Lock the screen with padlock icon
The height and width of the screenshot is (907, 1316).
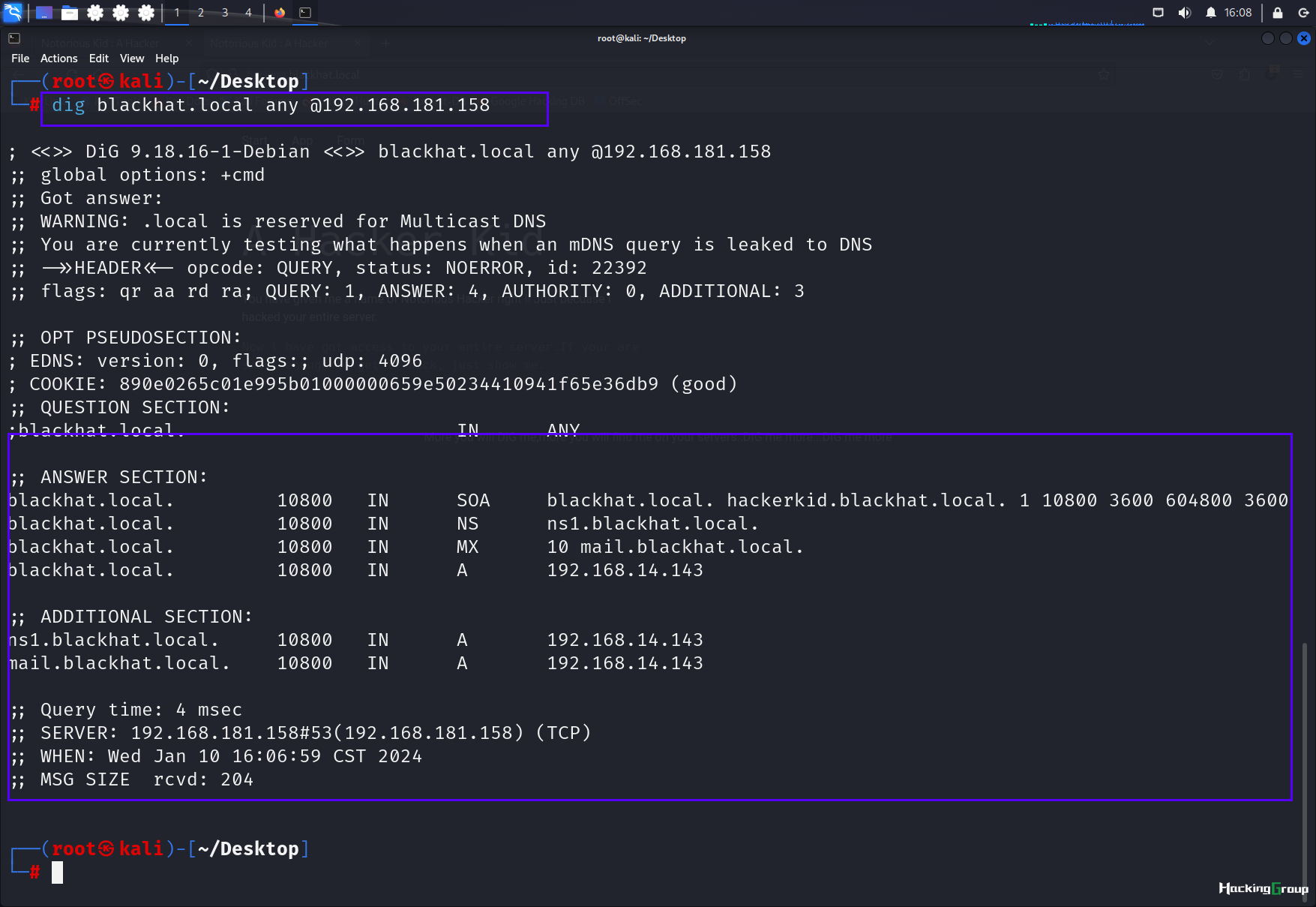point(1278,13)
